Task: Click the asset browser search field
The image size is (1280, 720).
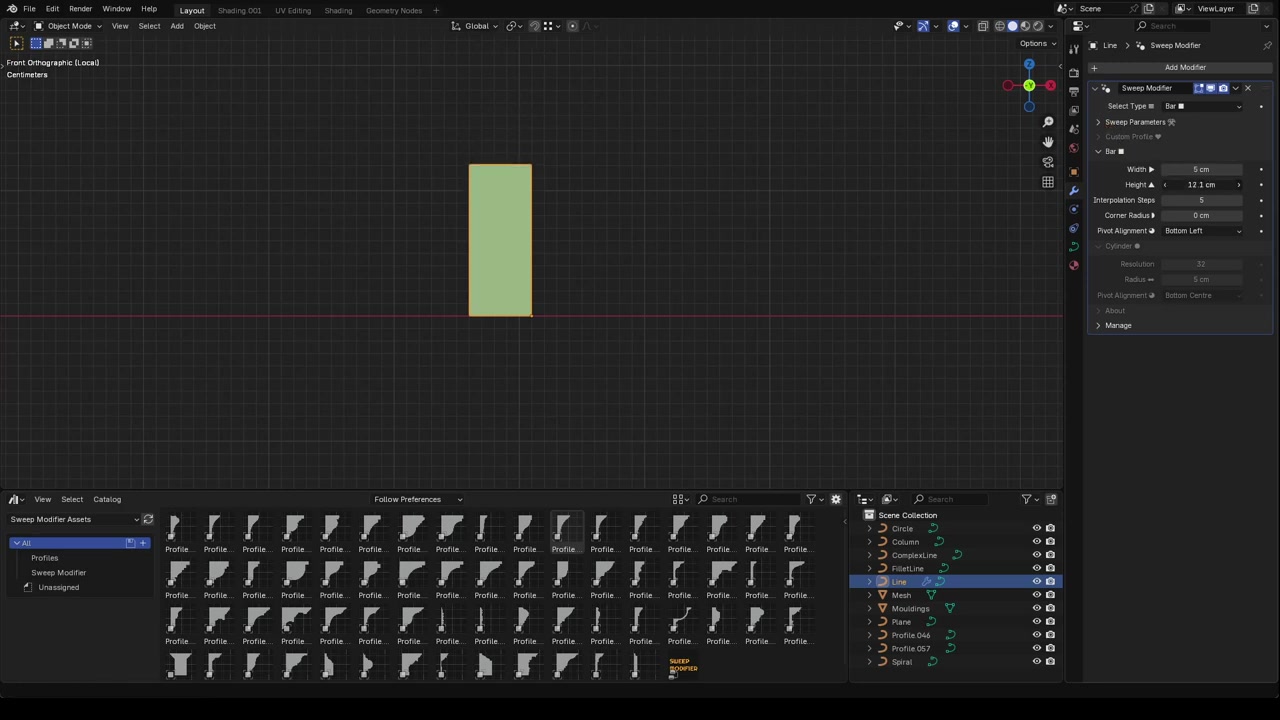Action: [x=750, y=499]
